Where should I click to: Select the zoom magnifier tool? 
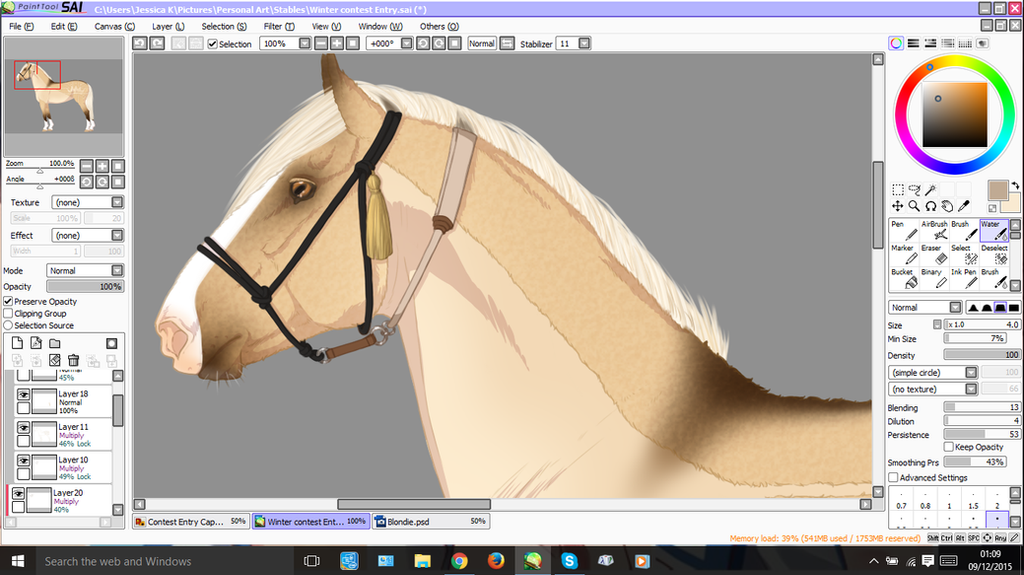point(914,206)
